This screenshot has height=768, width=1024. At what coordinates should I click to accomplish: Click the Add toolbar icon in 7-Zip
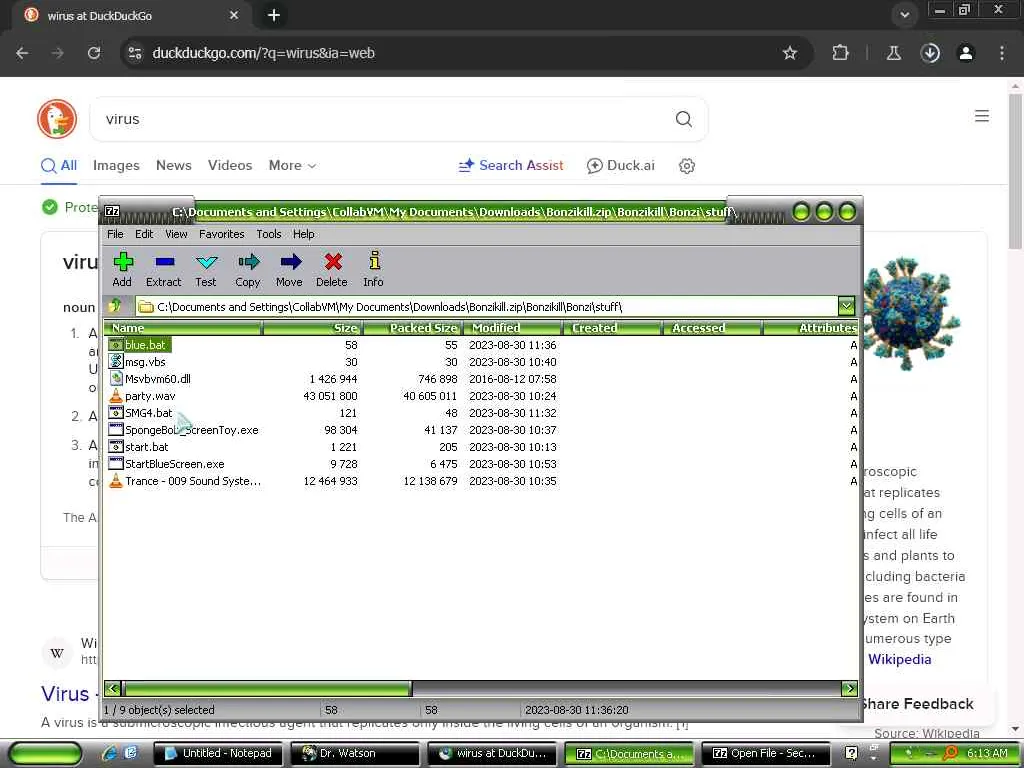[x=123, y=262]
